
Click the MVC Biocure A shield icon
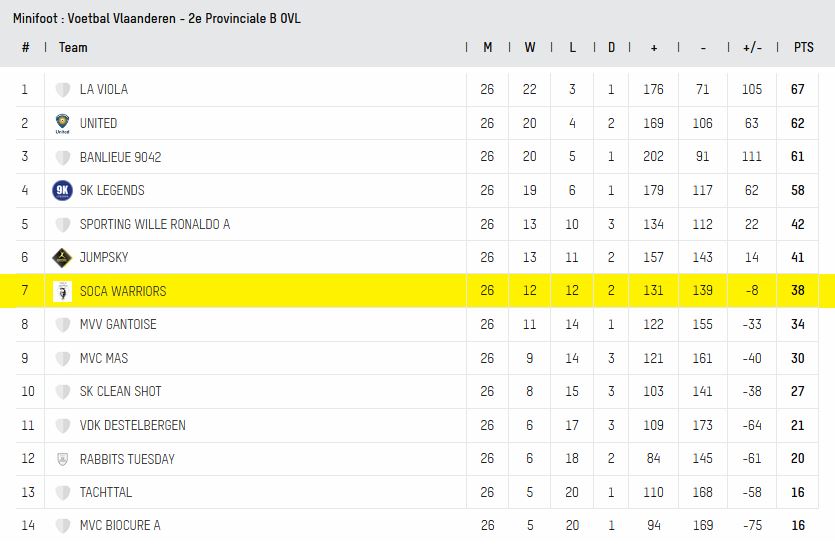pos(62,526)
